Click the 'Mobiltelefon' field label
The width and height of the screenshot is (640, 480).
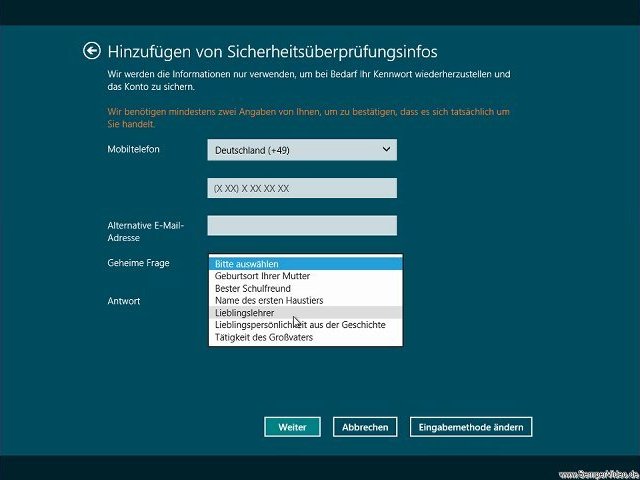pos(134,149)
